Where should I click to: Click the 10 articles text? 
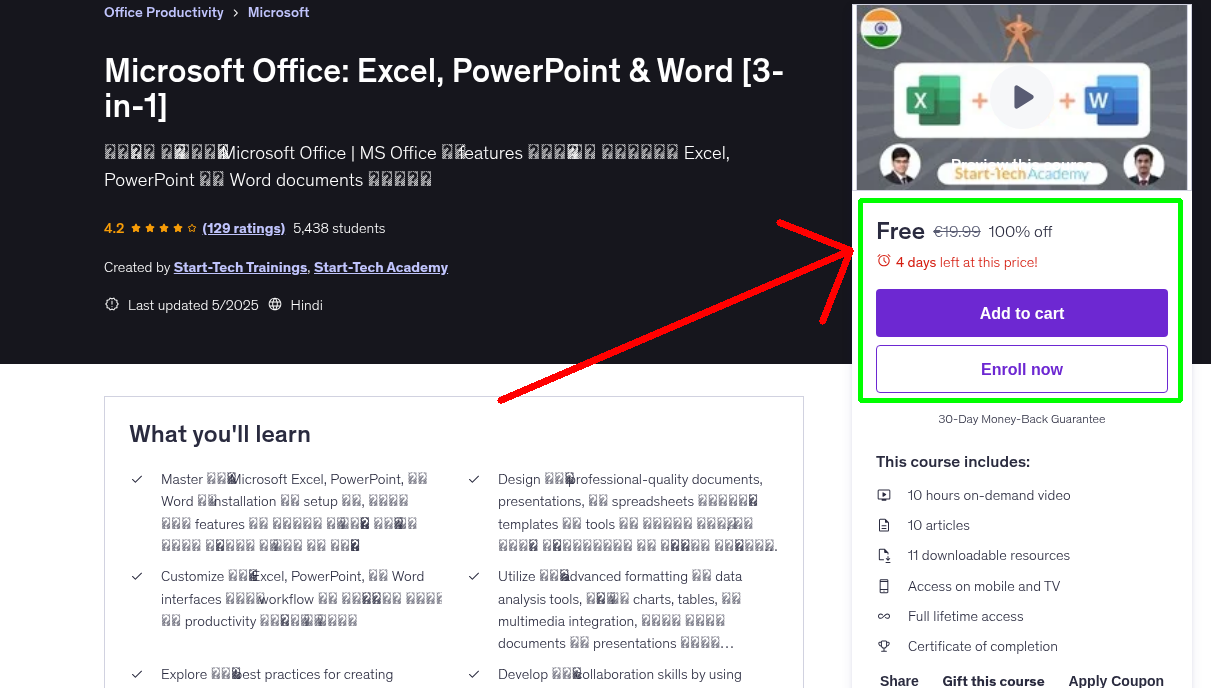[939, 525]
